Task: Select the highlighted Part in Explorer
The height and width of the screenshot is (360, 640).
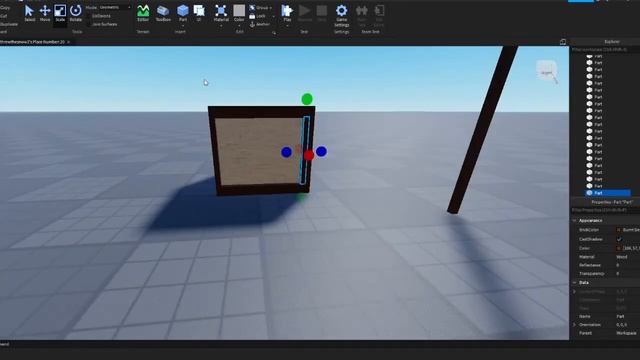Action: tap(608, 193)
